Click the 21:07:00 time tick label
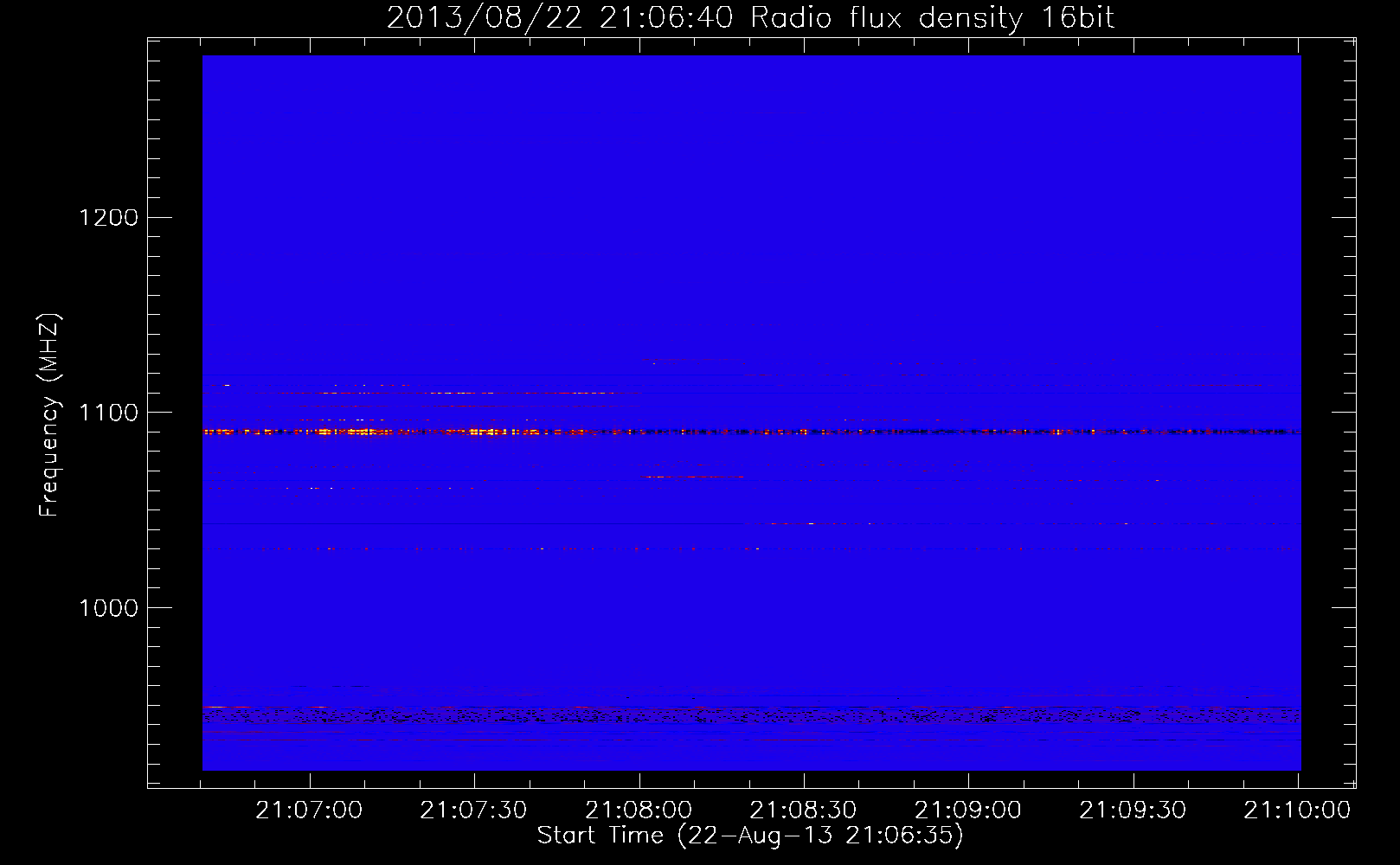Image resolution: width=1400 pixels, height=865 pixels. [309, 811]
